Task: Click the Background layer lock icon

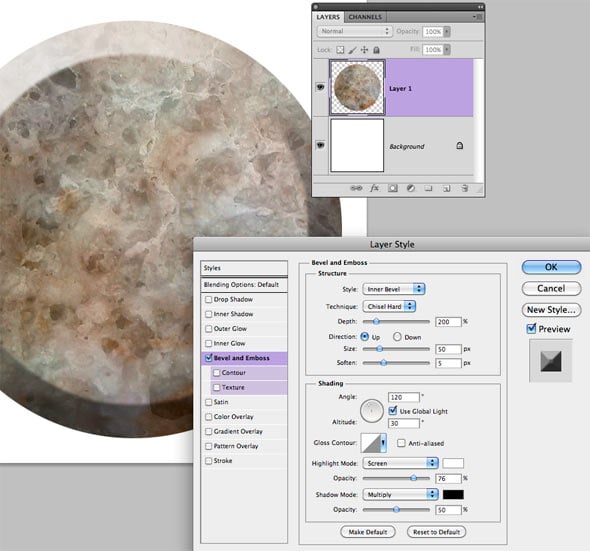Action: (x=459, y=145)
